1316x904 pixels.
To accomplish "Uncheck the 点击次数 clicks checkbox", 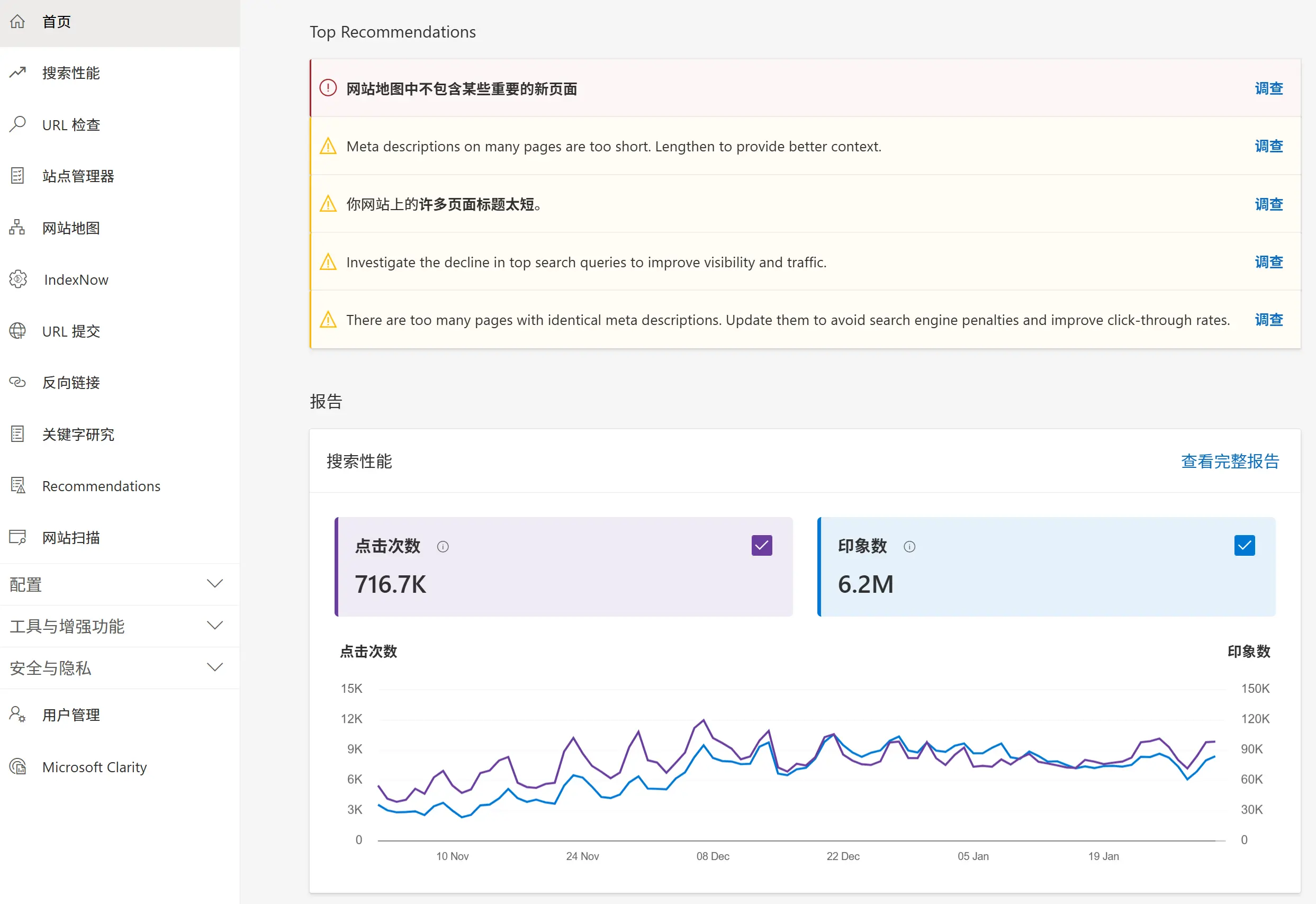I will click(x=762, y=545).
